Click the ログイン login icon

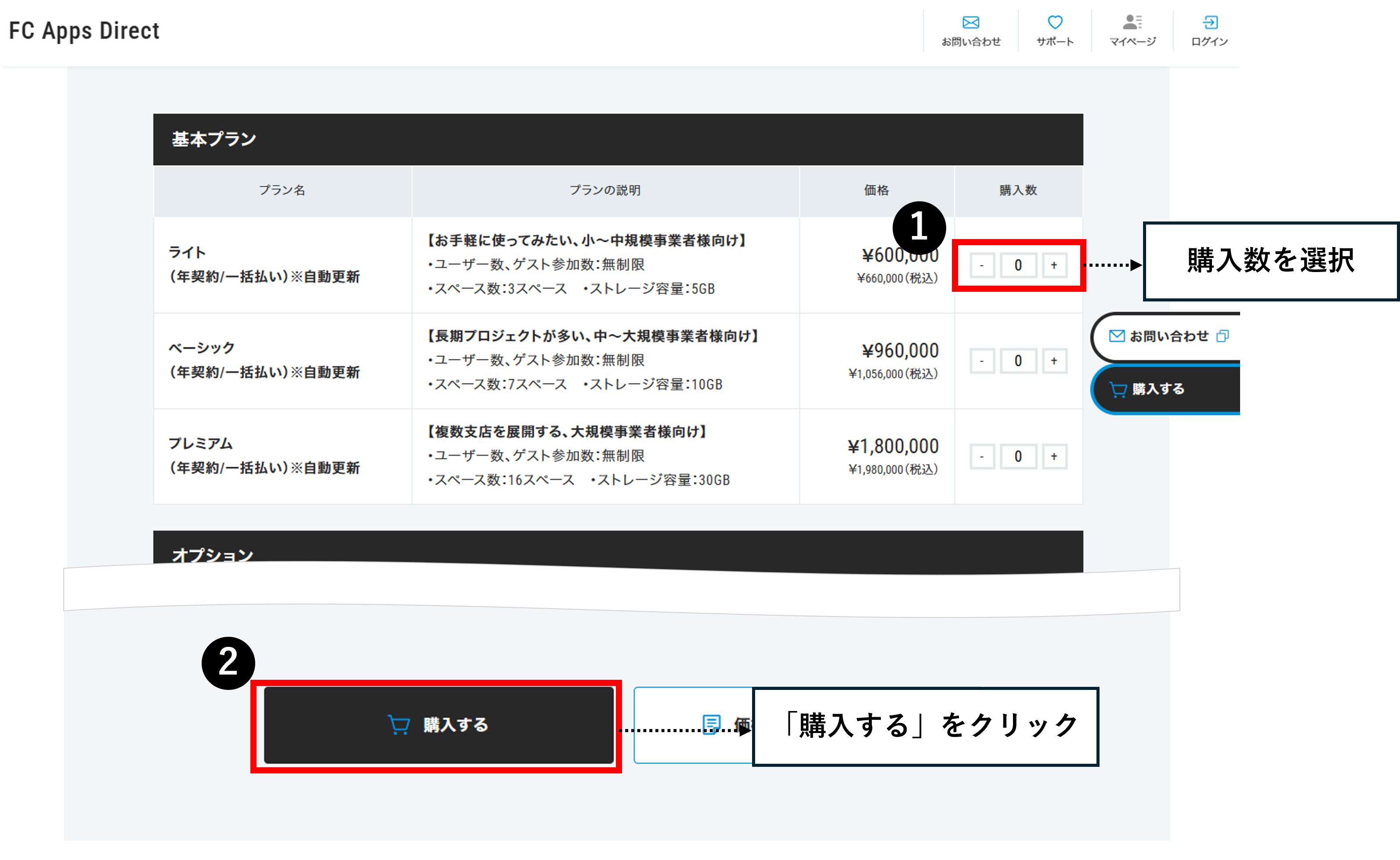(x=1210, y=23)
